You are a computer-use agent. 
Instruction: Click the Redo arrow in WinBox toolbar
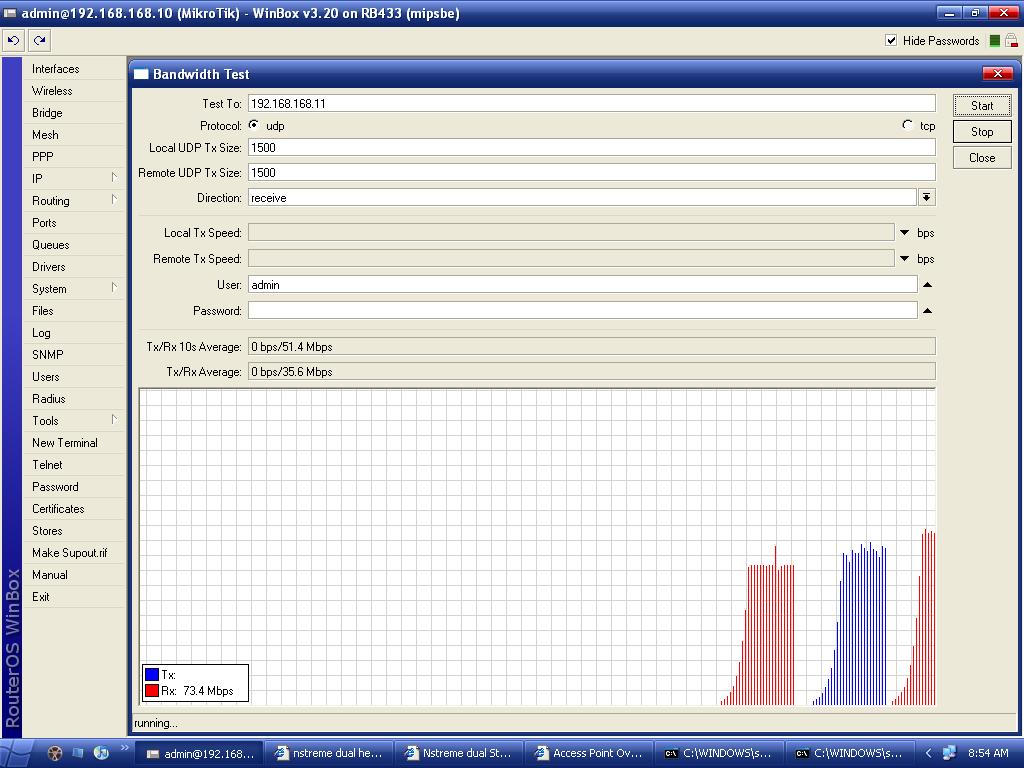pos(39,41)
